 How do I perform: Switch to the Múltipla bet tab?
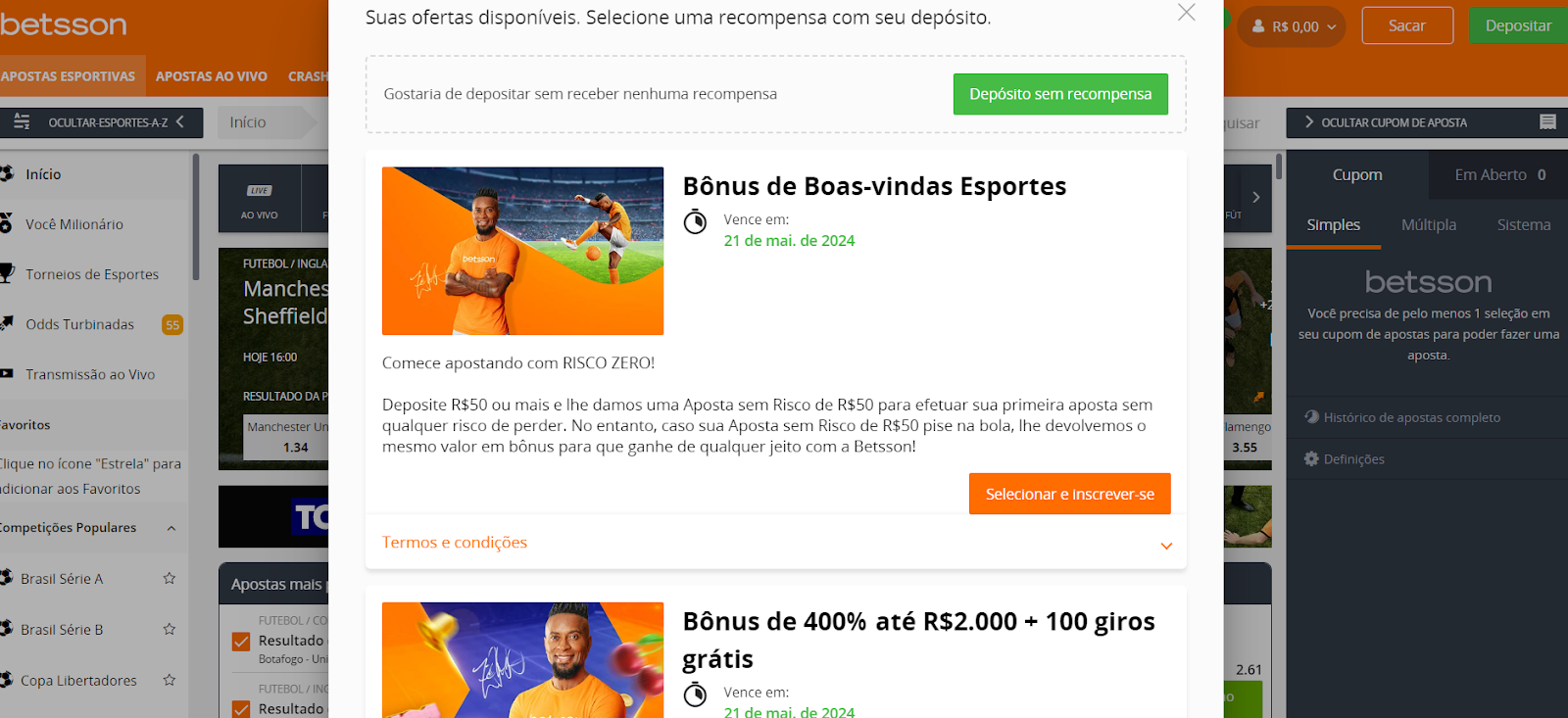click(x=1428, y=224)
